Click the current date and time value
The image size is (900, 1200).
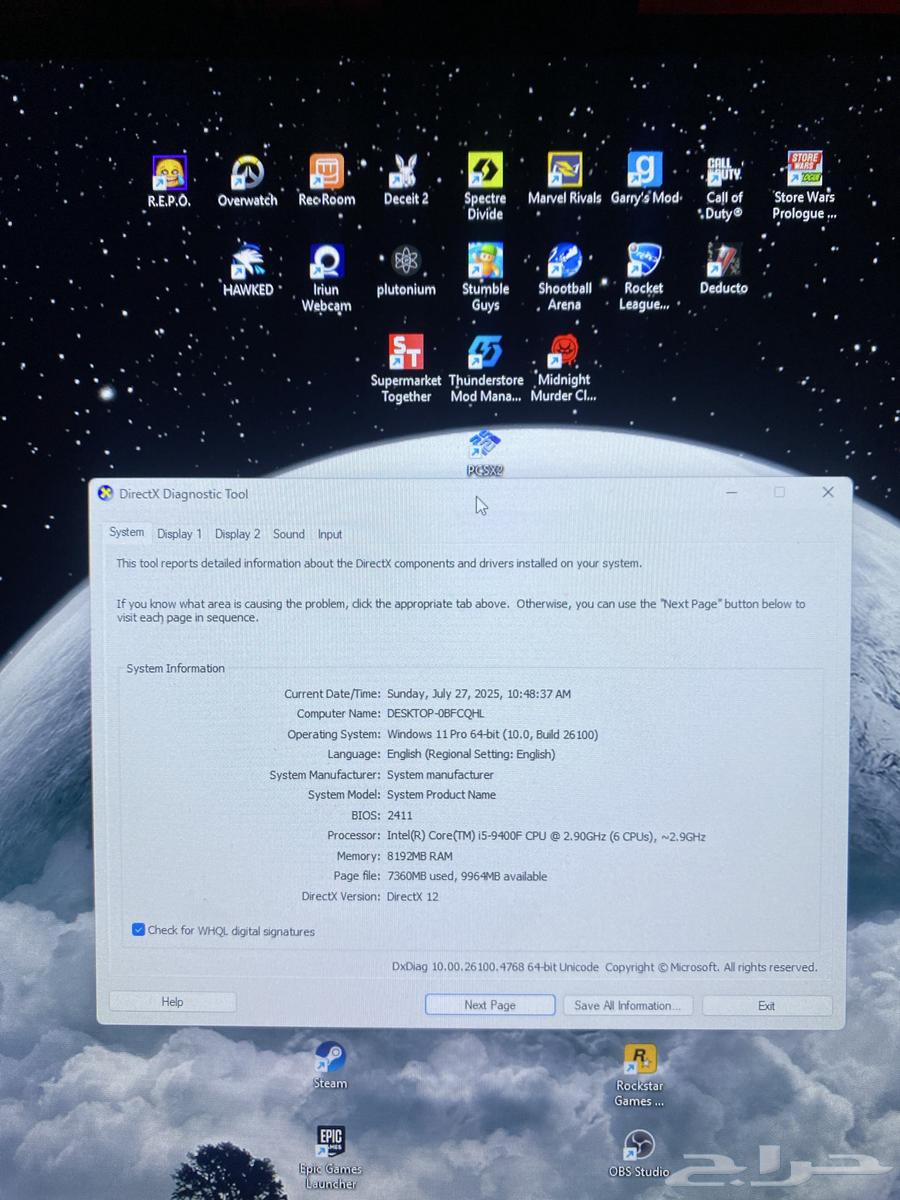click(x=479, y=693)
